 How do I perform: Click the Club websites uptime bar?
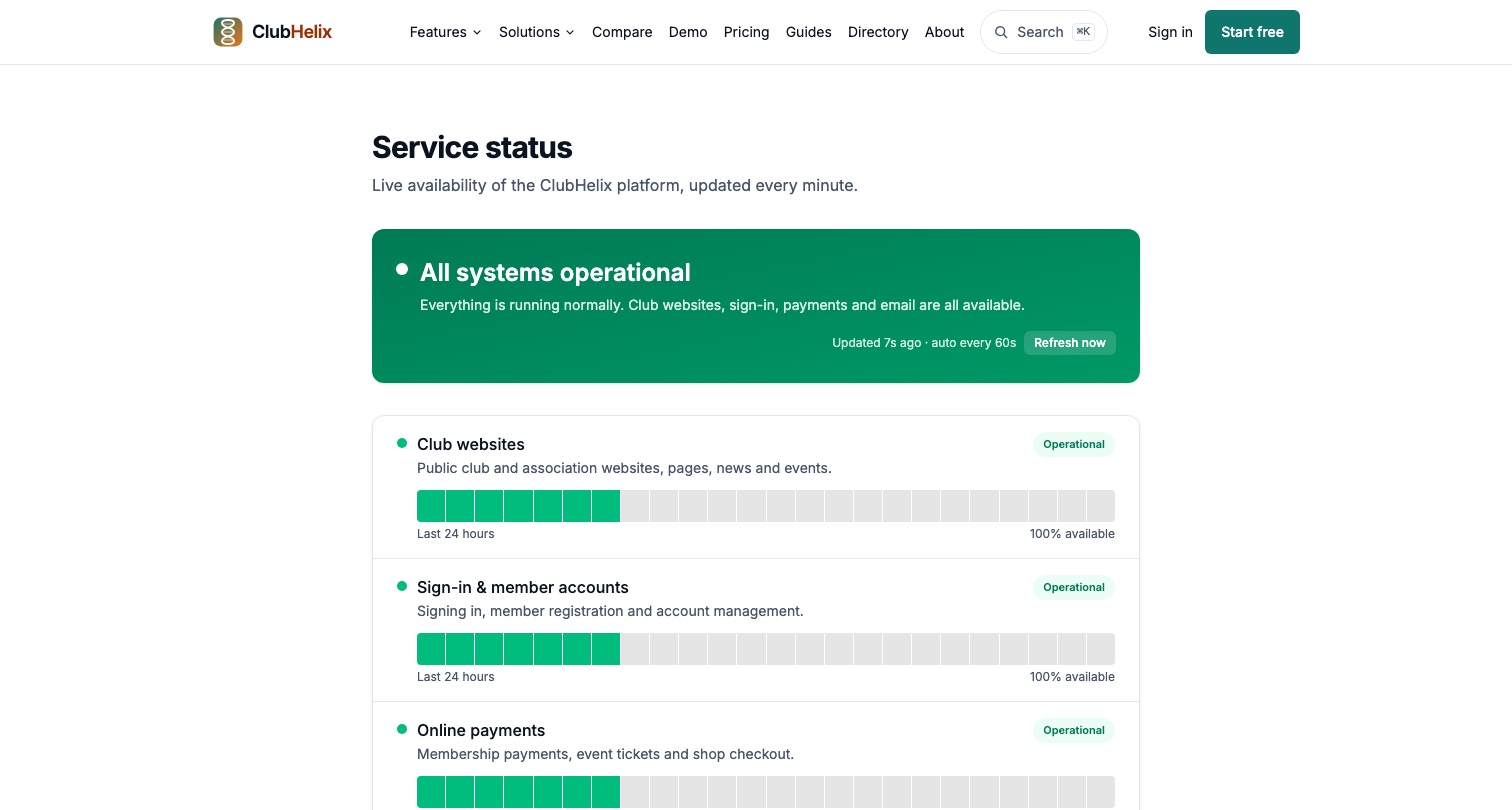[x=766, y=506]
